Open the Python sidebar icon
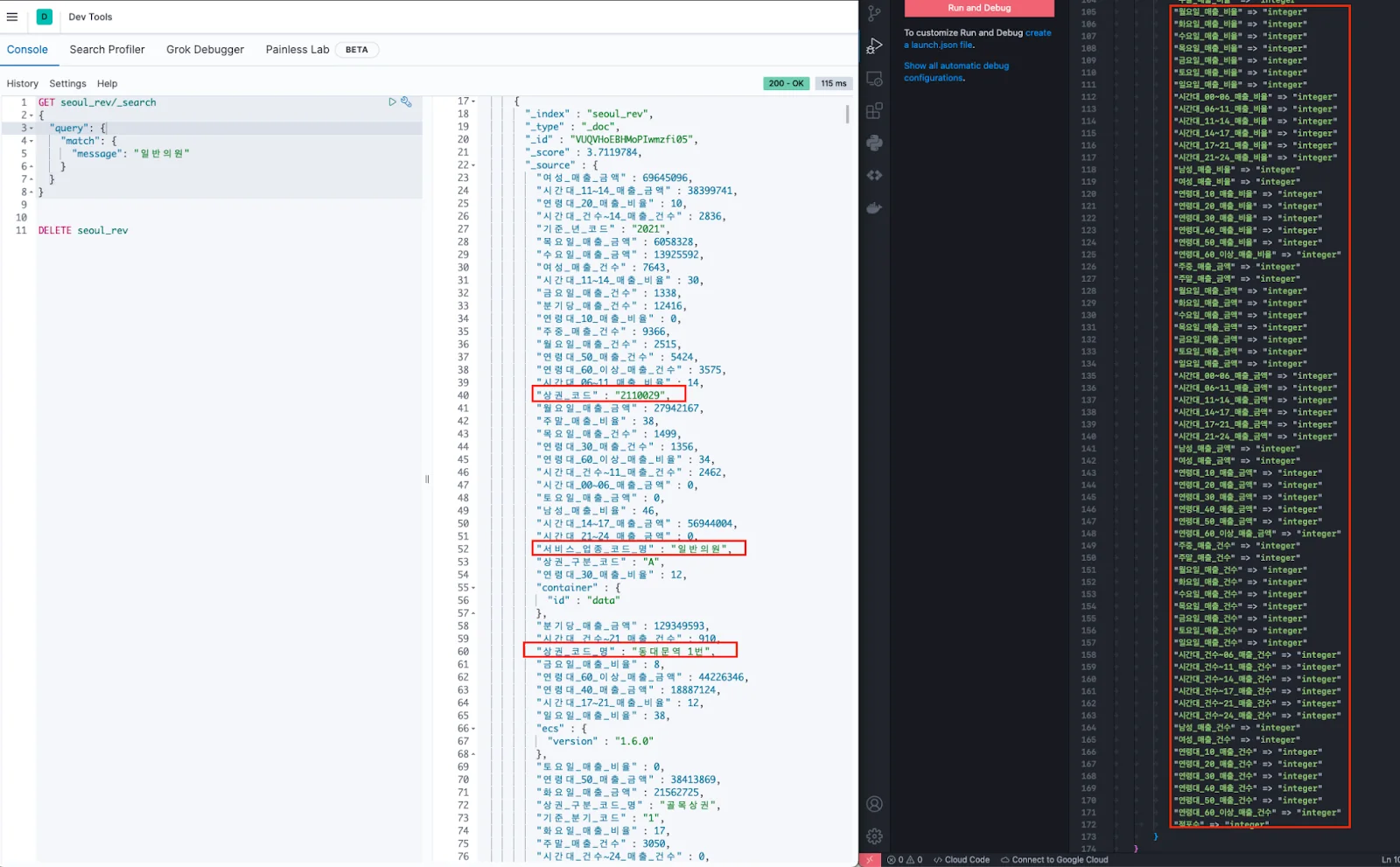1400x867 pixels. click(x=874, y=143)
